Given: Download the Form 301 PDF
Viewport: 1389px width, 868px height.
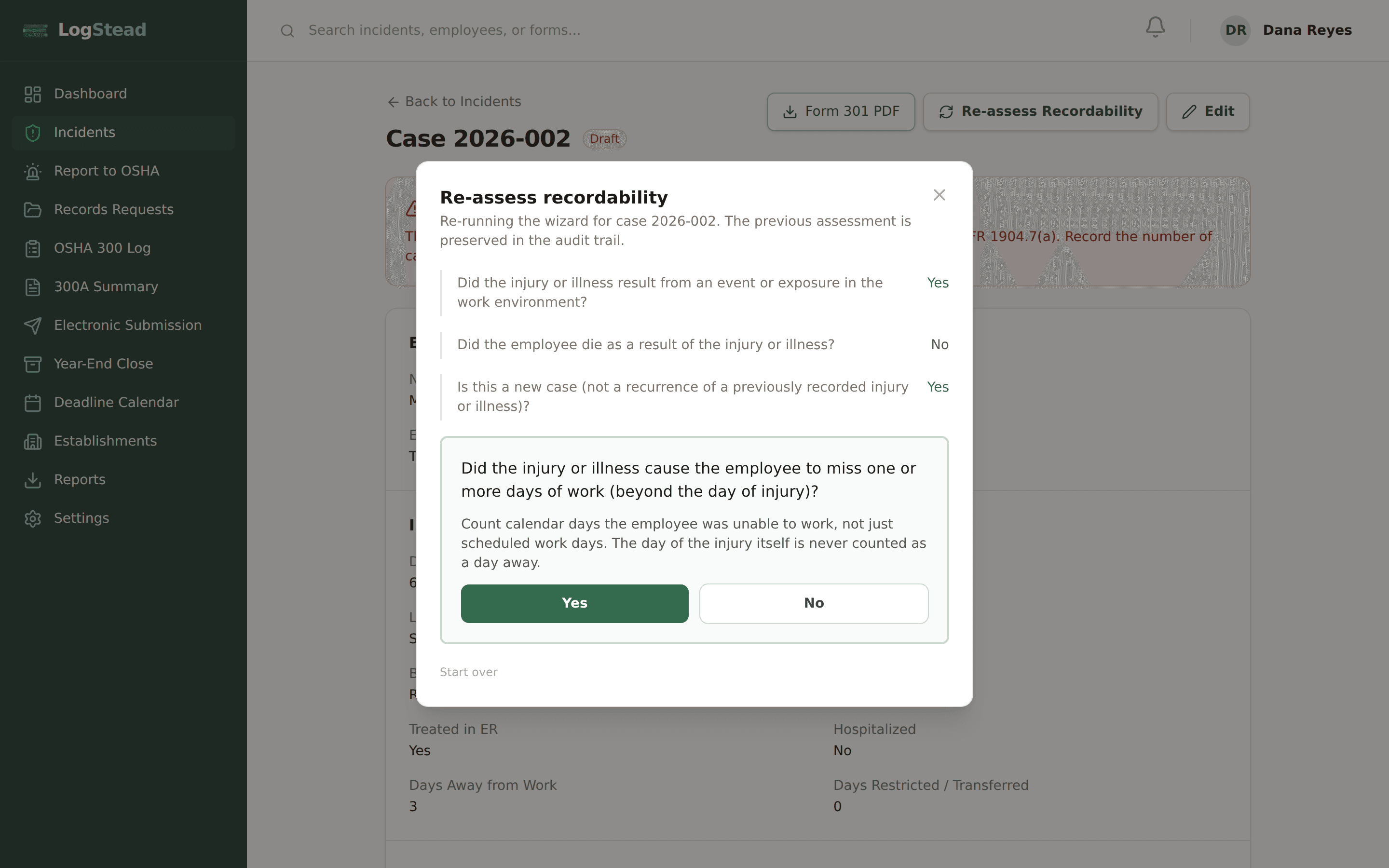Looking at the screenshot, I should (x=841, y=112).
